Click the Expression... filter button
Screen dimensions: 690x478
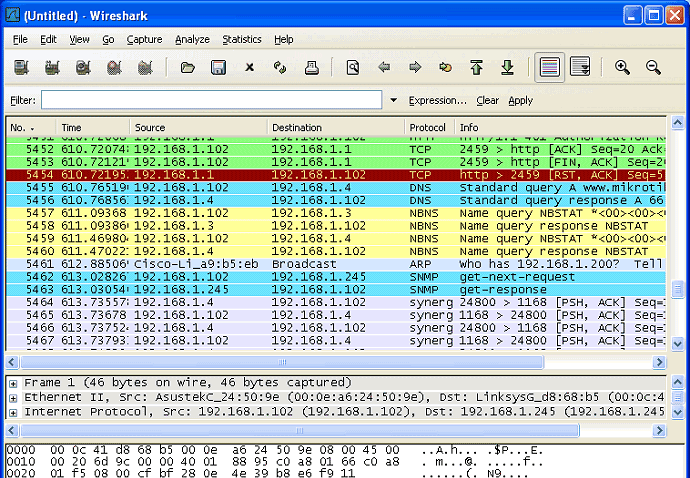tap(437, 100)
